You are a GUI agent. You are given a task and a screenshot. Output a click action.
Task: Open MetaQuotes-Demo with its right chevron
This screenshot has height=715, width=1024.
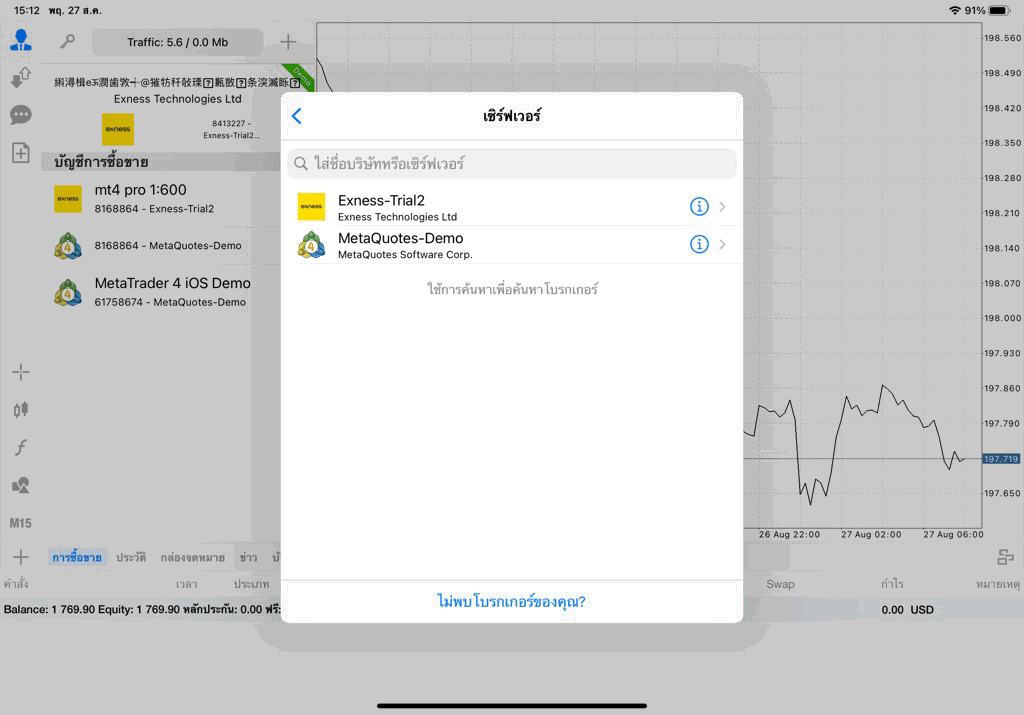(x=722, y=244)
